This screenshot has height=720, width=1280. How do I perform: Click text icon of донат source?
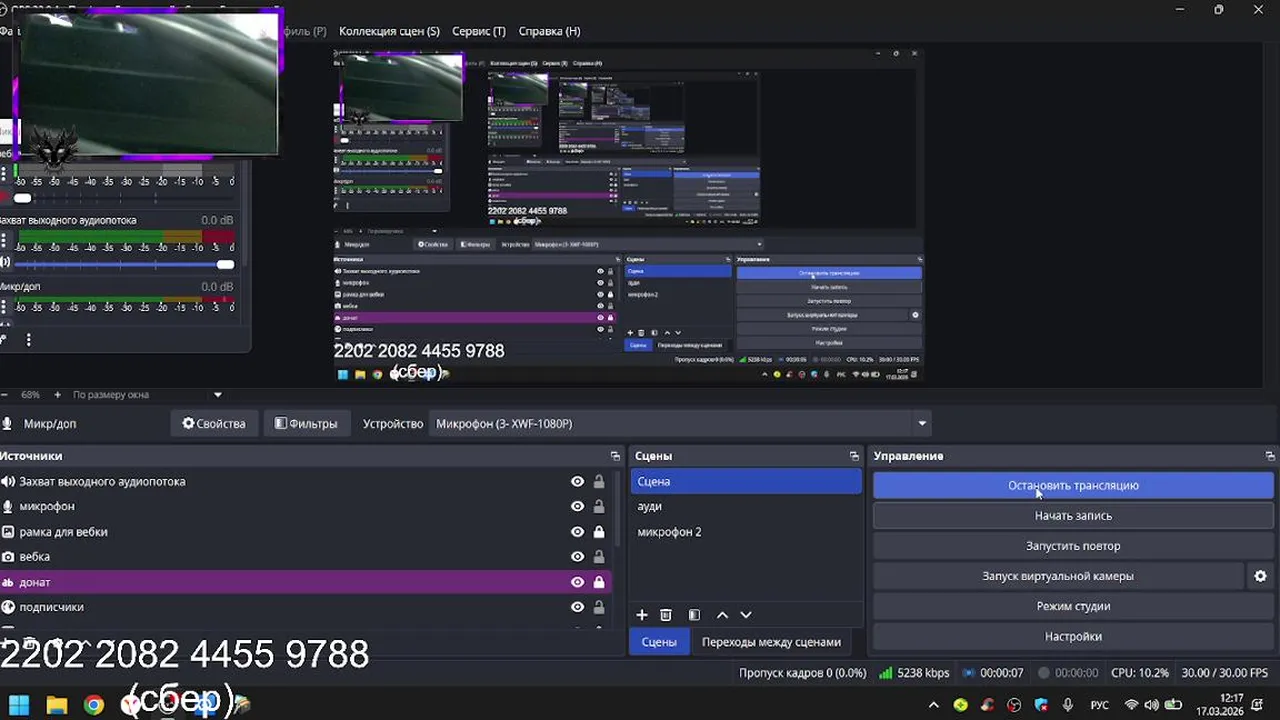(8, 582)
